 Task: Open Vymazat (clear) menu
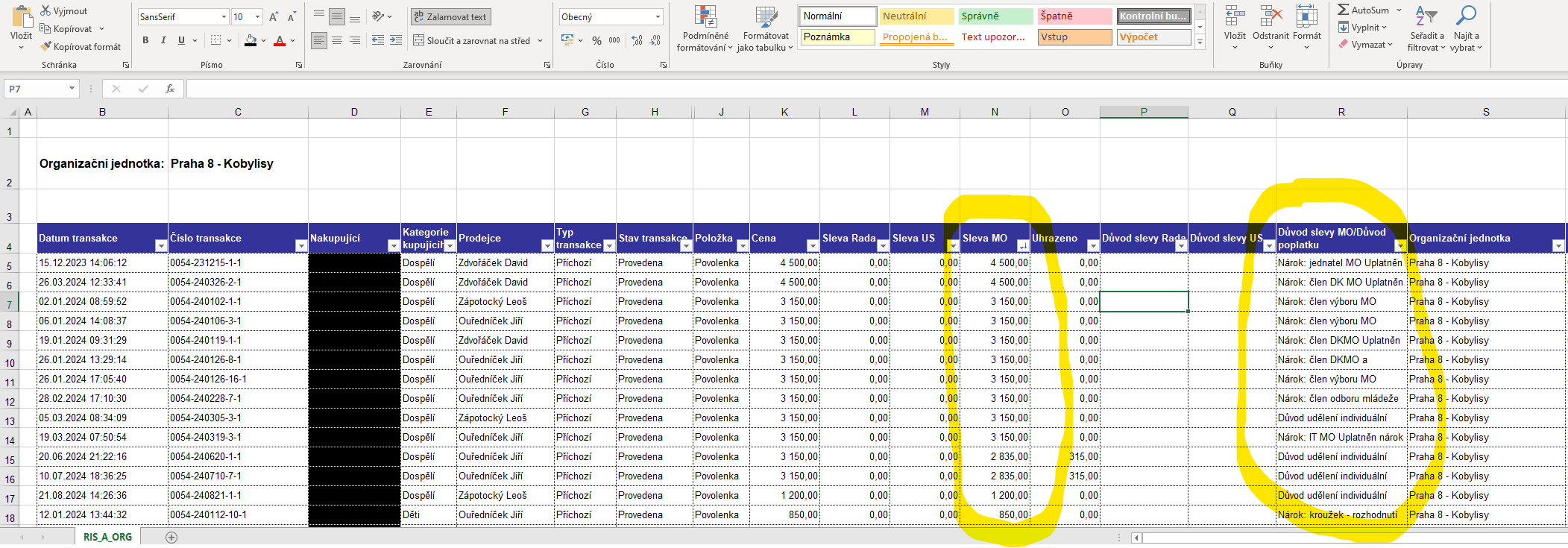pos(1365,44)
